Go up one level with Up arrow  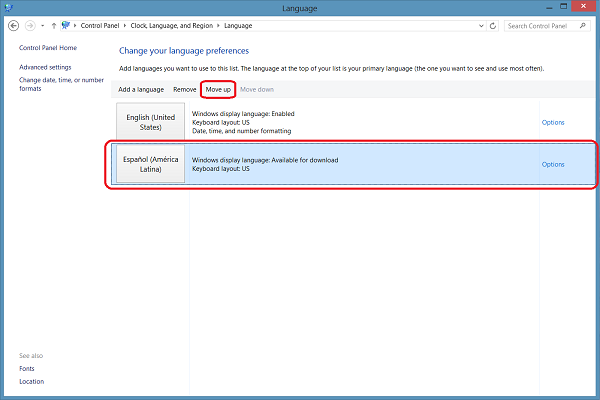point(54,26)
